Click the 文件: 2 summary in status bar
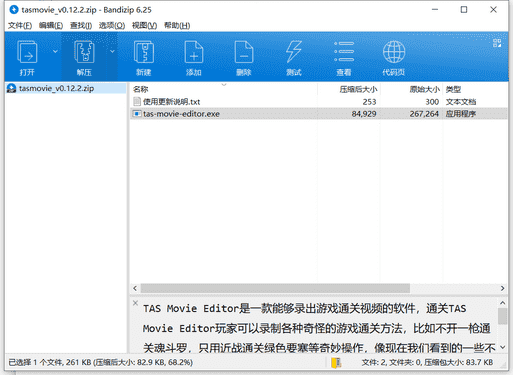513x375 pixels. tap(427, 362)
